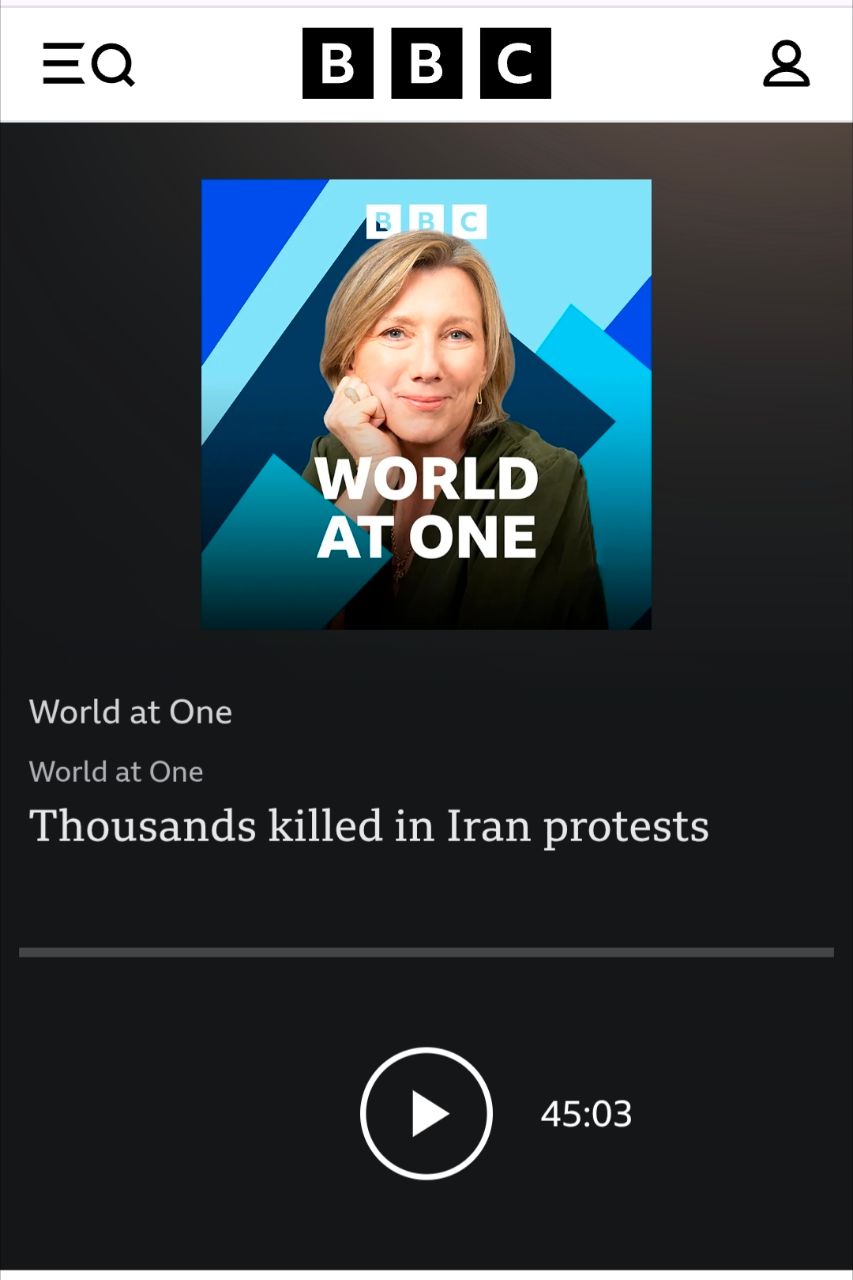Seek to the end of progress bar

click(x=831, y=952)
